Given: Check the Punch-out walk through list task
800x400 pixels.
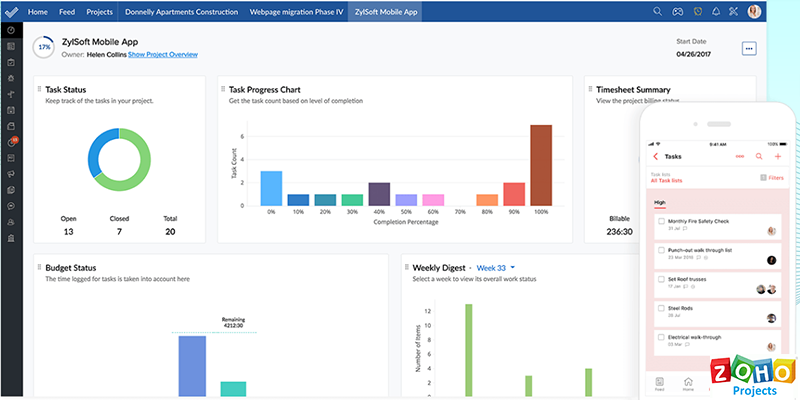Looking at the screenshot, I should (661, 251).
